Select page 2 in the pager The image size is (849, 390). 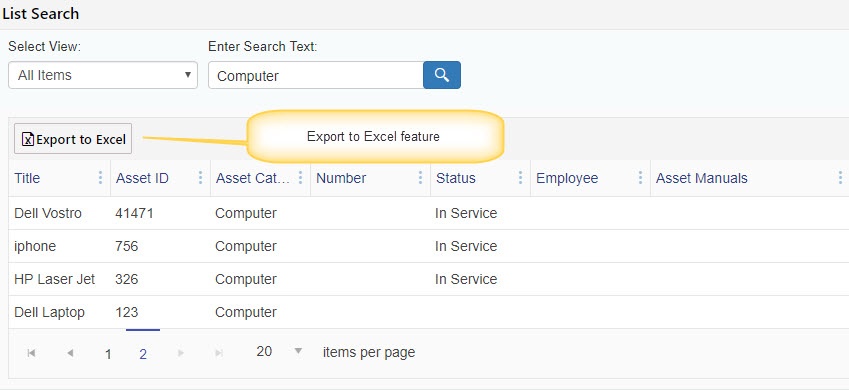pyautogui.click(x=143, y=354)
